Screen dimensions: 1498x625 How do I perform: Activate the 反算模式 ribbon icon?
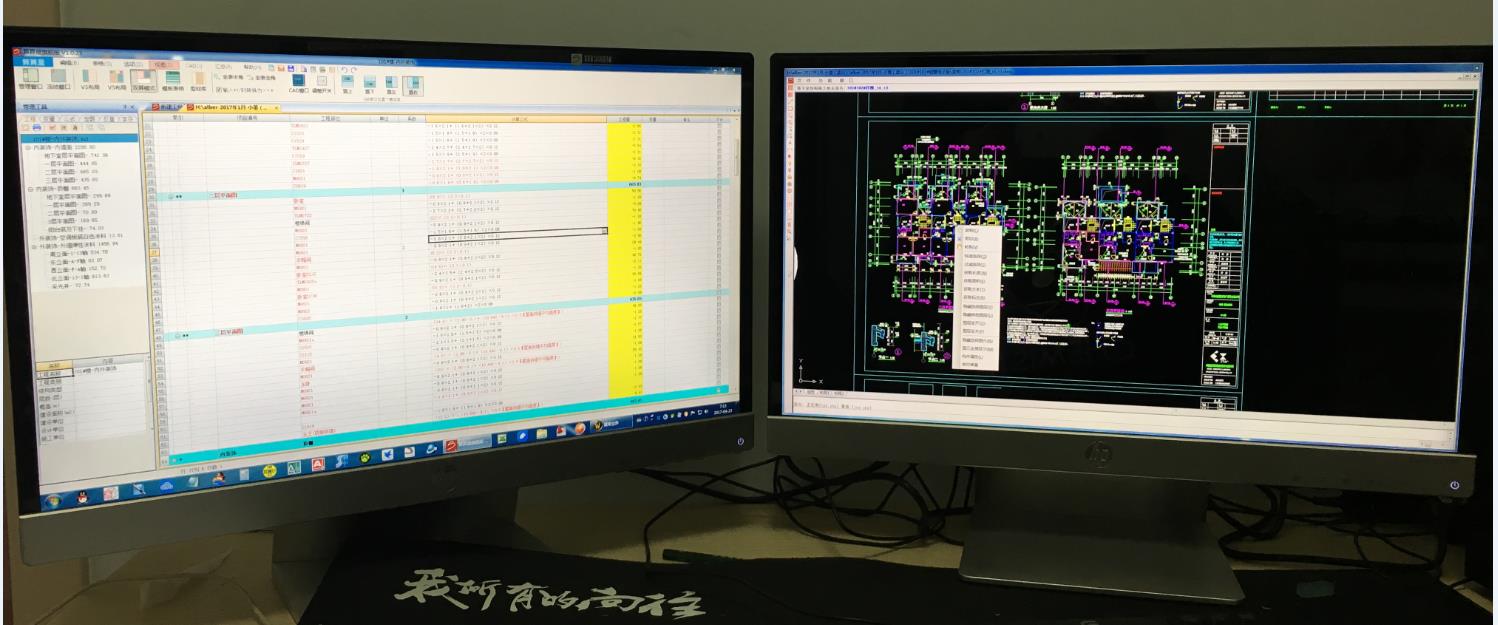tap(144, 80)
